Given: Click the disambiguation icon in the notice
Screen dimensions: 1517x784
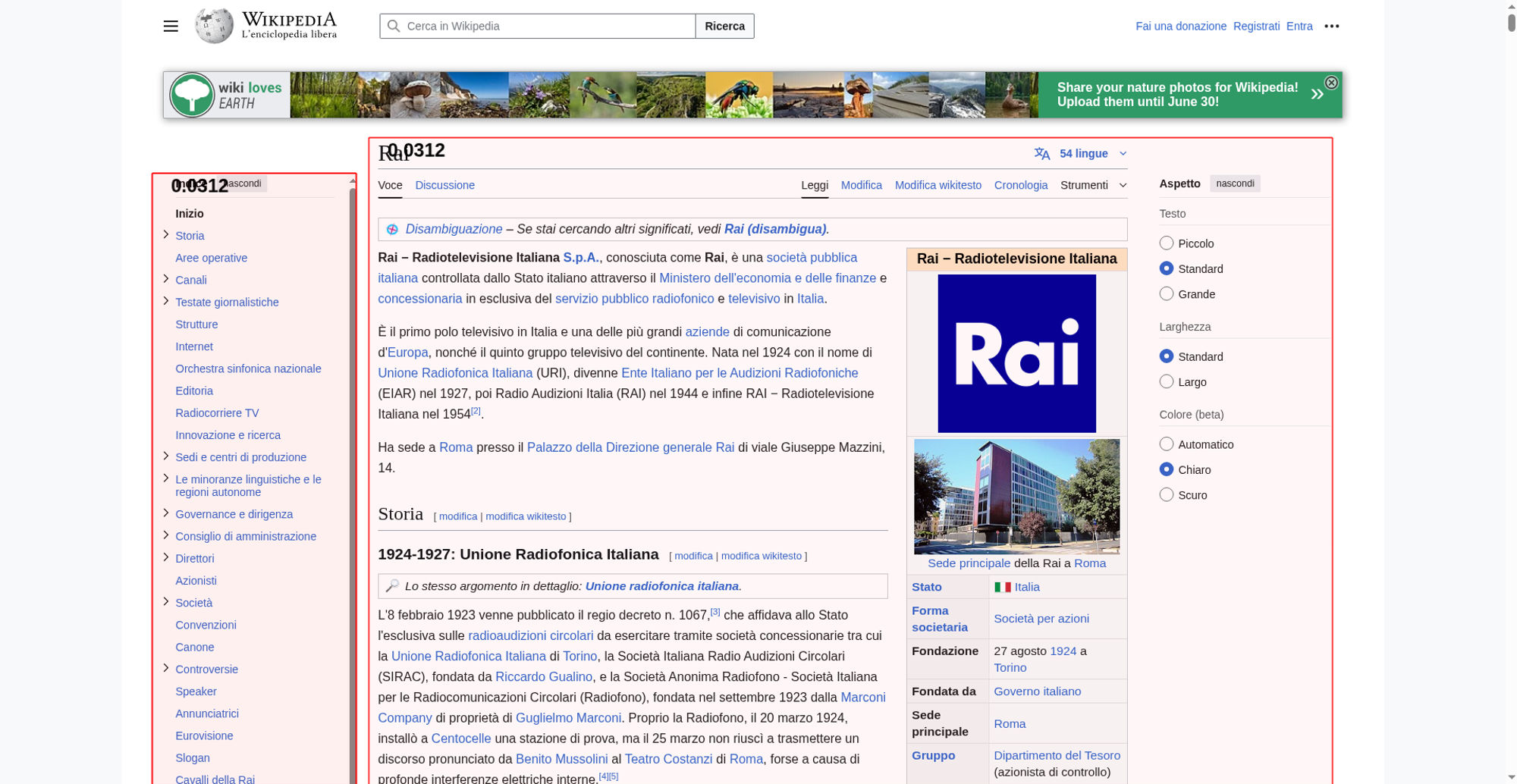Looking at the screenshot, I should [x=392, y=229].
